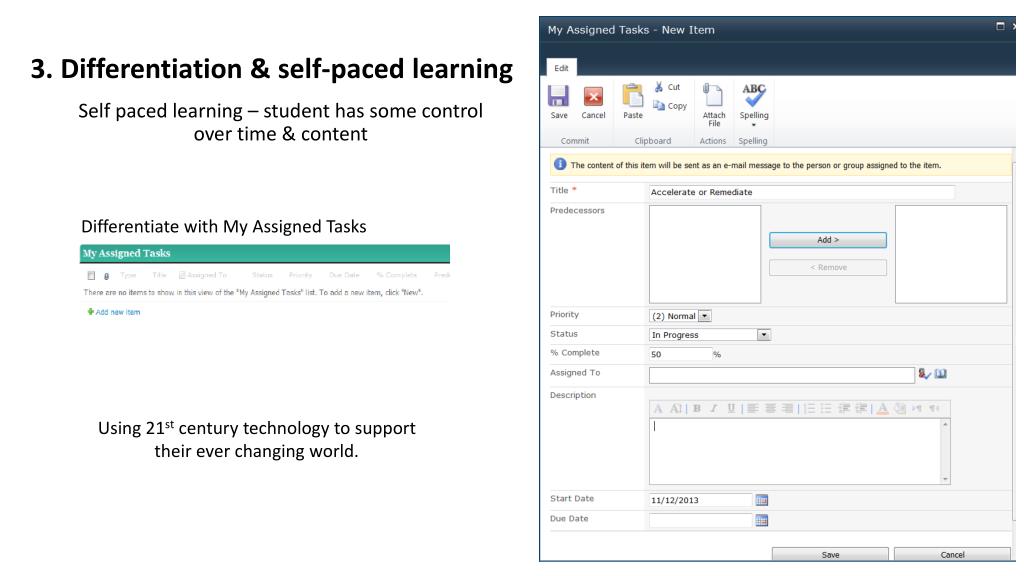1024x576 pixels.
Task: Click Description scrollbar up arrow
Action: click(945, 424)
